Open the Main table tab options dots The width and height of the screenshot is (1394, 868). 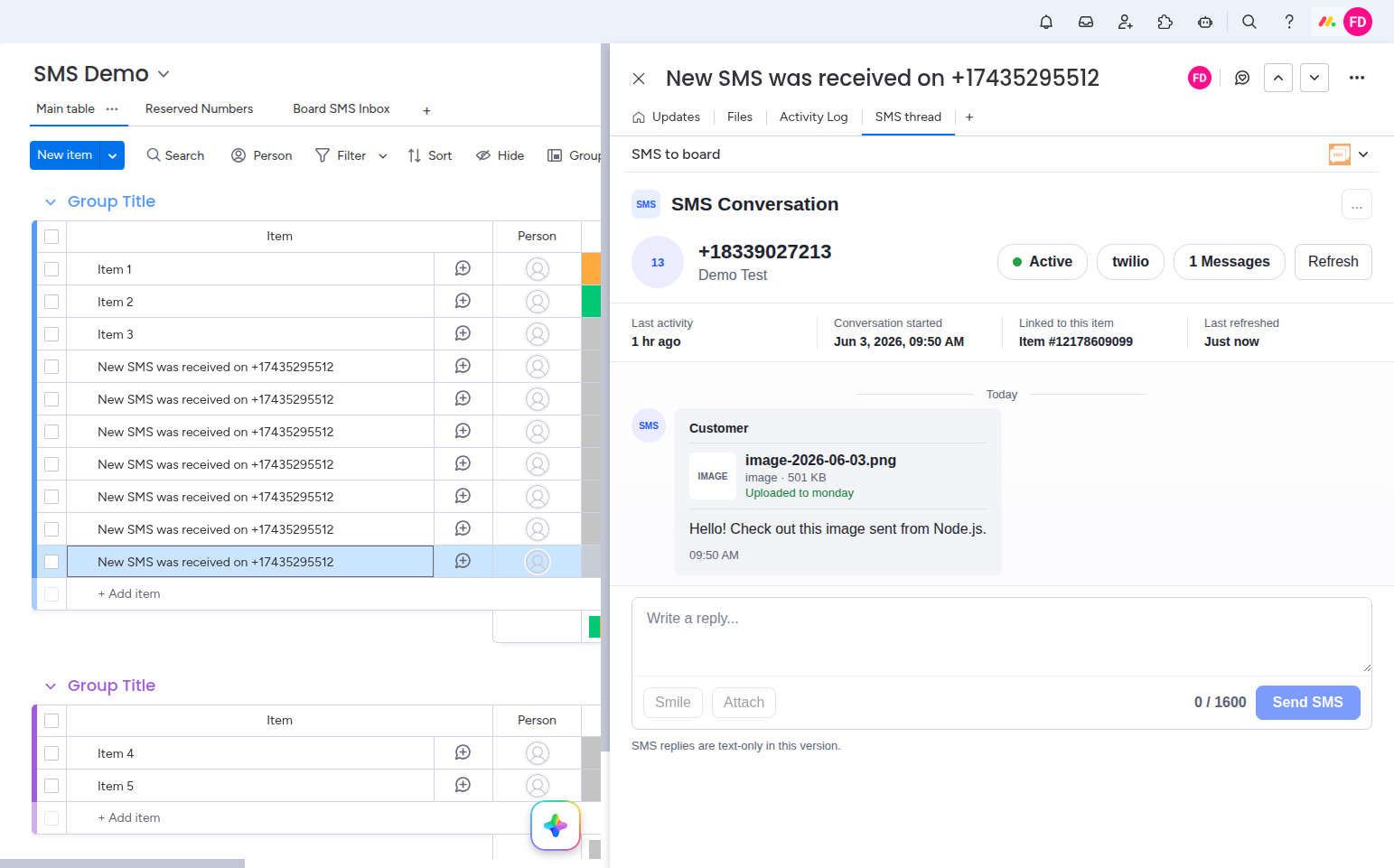pyautogui.click(x=112, y=108)
